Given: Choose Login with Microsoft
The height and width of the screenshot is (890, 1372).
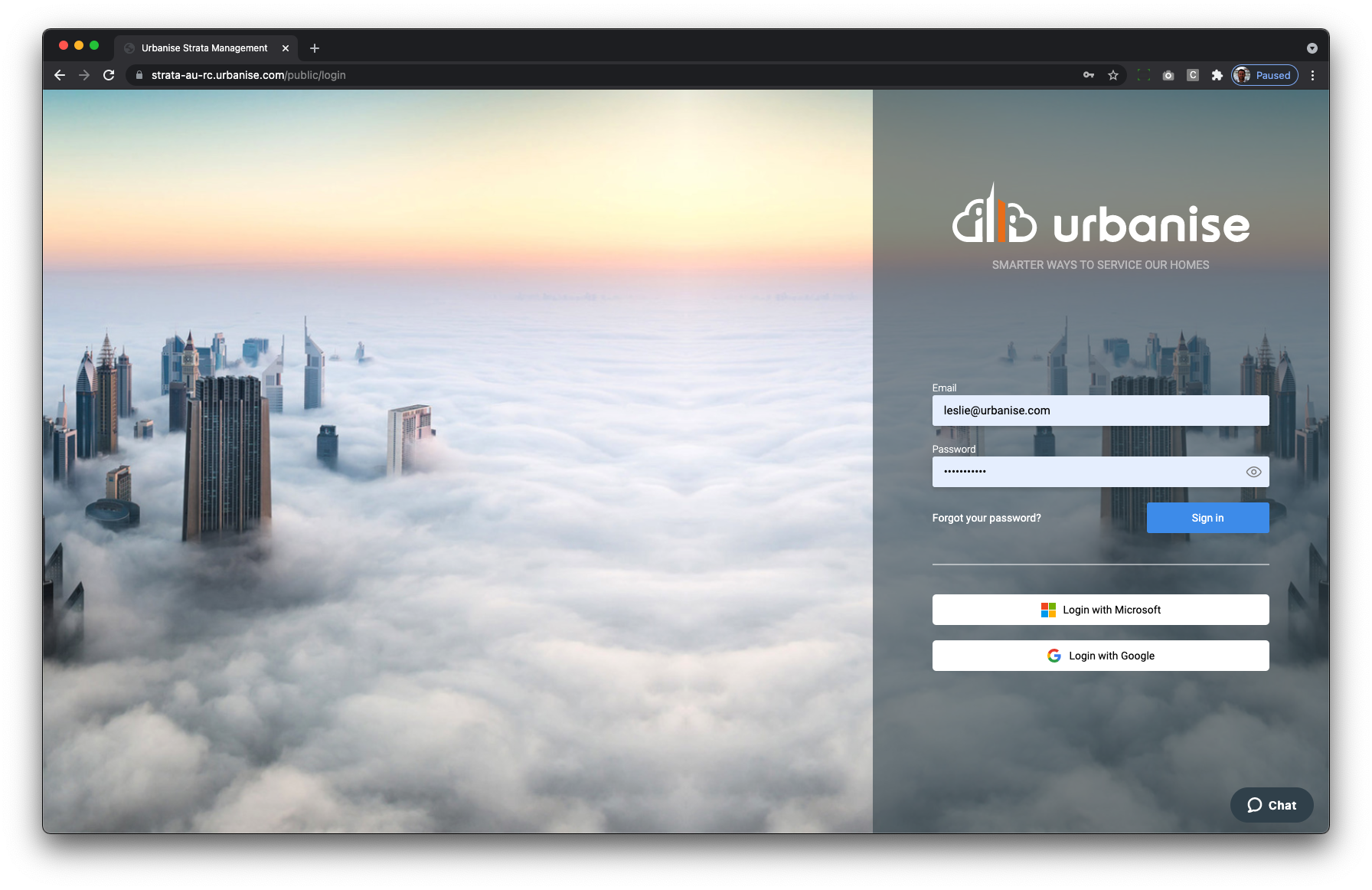Looking at the screenshot, I should pos(1100,610).
